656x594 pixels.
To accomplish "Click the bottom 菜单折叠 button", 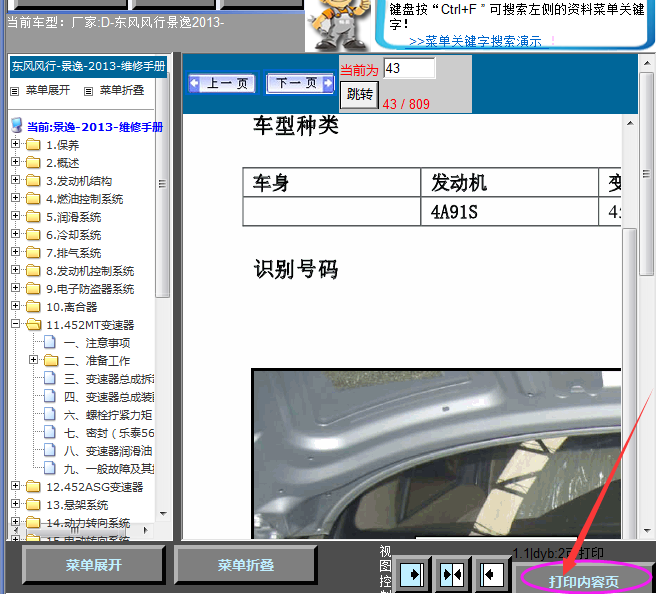I will [246, 565].
